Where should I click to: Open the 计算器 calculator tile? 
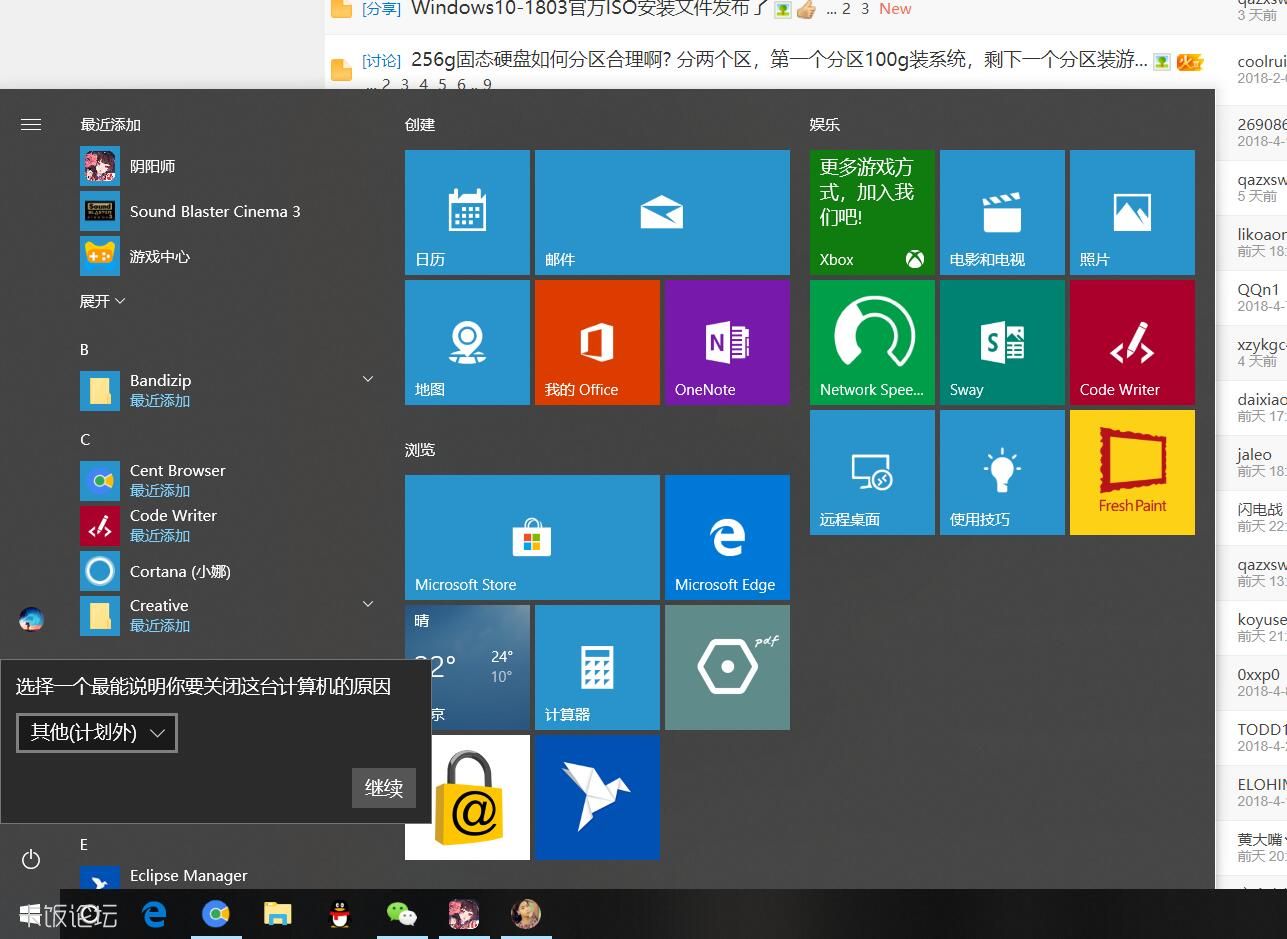pos(597,667)
